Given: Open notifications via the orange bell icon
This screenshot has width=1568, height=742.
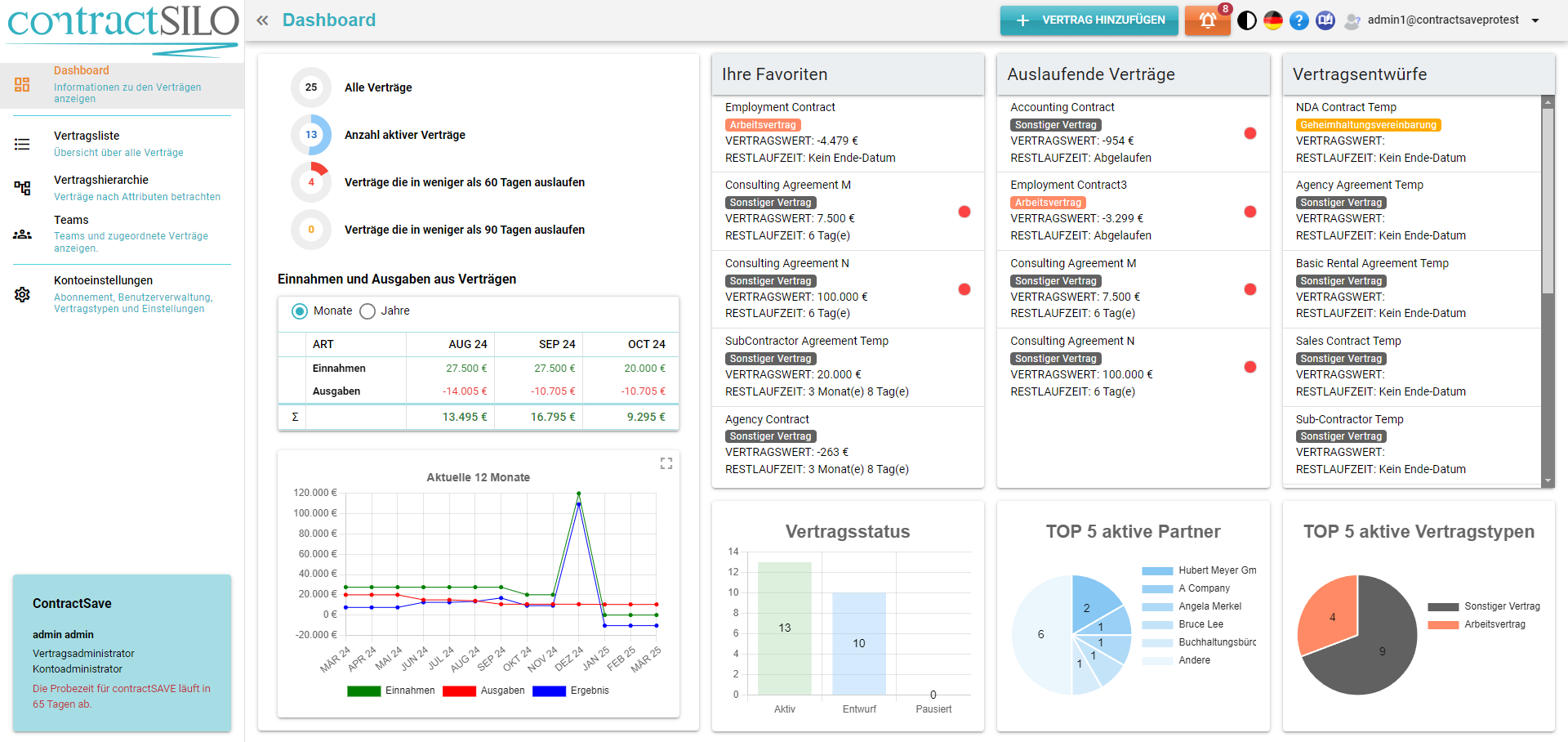Looking at the screenshot, I should tap(1207, 20).
